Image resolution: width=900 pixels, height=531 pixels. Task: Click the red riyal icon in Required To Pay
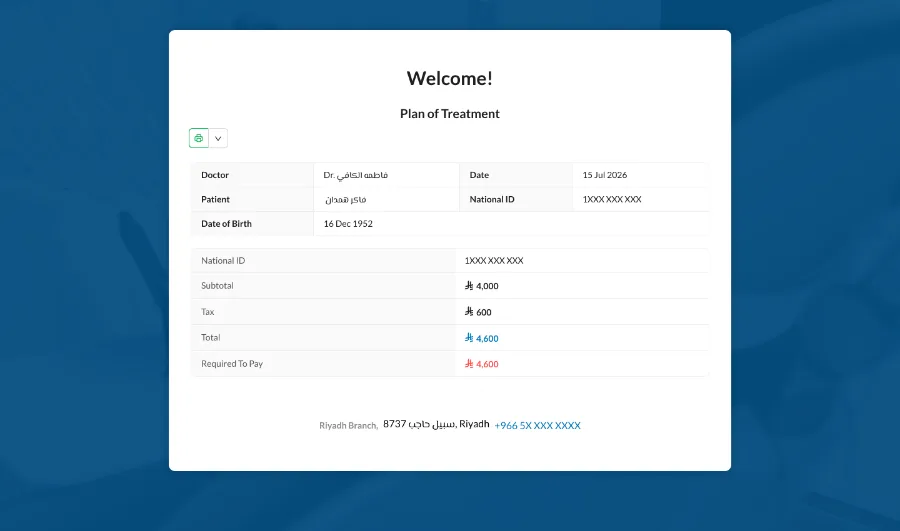click(x=469, y=364)
